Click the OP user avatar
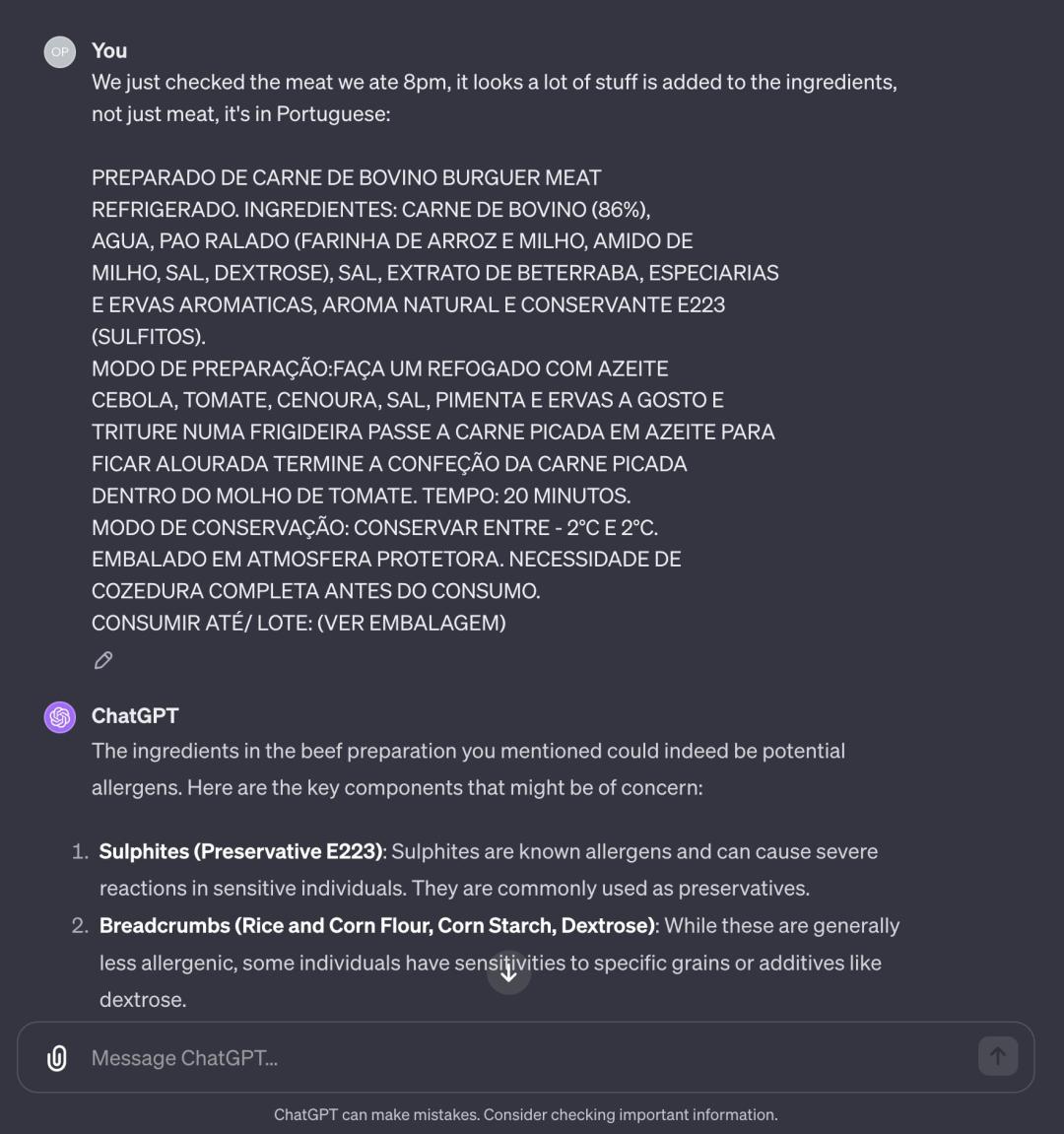This screenshot has height=1134, width=1064. click(x=60, y=52)
